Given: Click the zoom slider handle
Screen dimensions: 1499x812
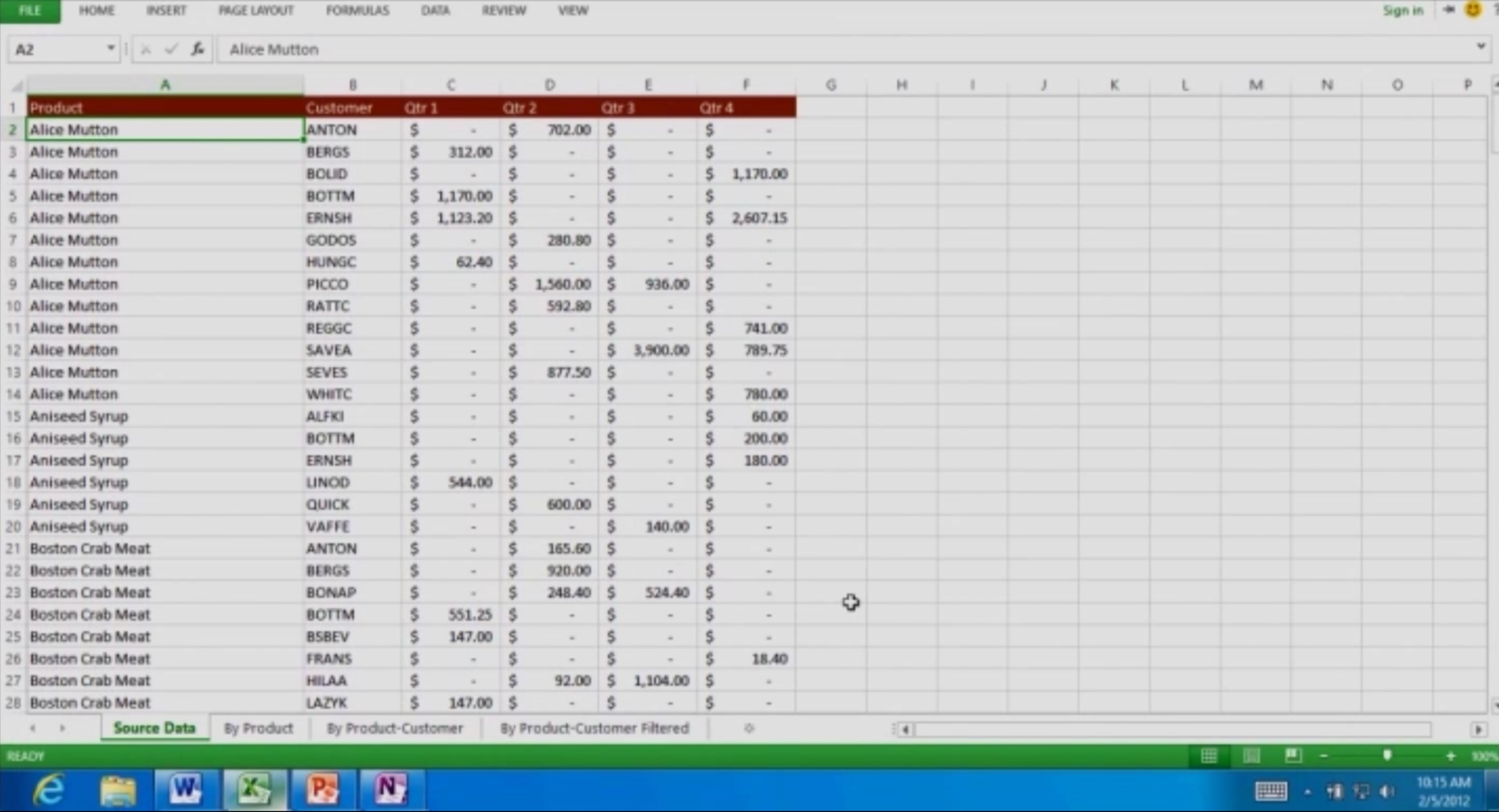Looking at the screenshot, I should pos(1387,755).
